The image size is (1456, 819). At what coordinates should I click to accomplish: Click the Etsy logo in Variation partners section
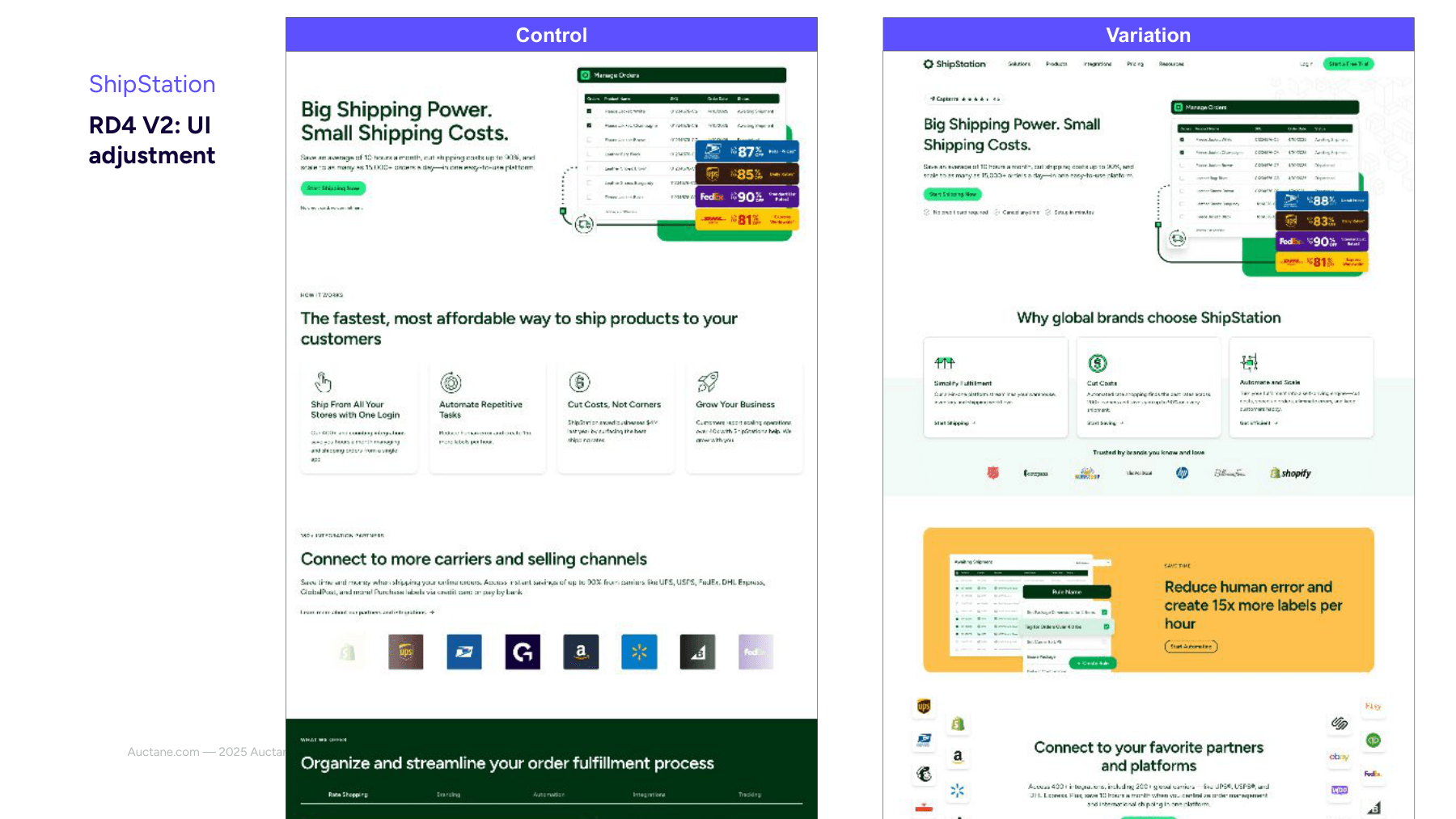[x=1373, y=707]
